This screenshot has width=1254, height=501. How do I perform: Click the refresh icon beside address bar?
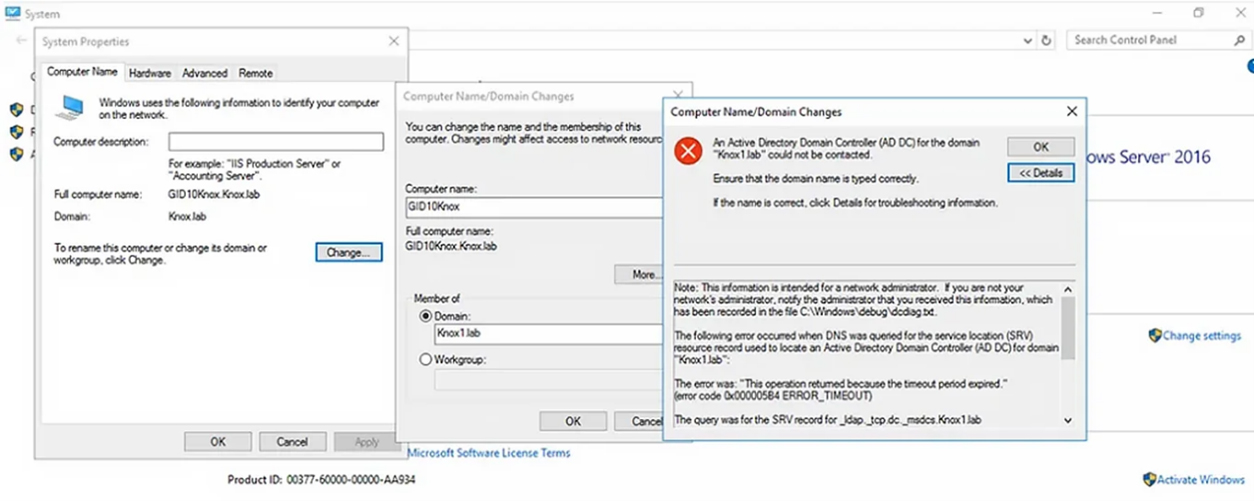1047,41
